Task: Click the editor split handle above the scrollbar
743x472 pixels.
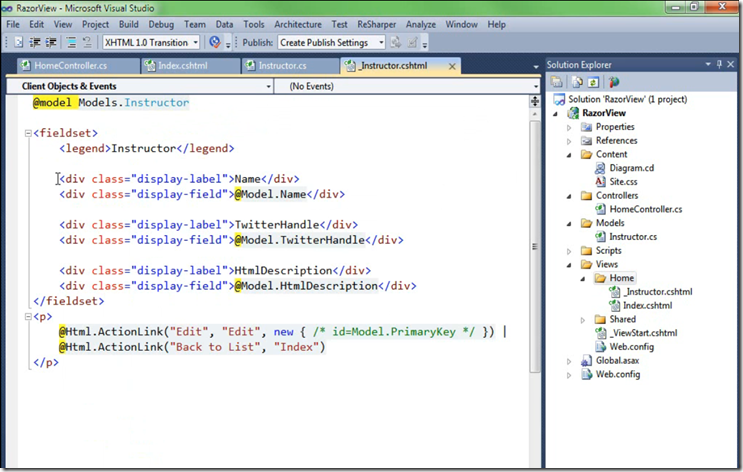Action: click(x=535, y=101)
